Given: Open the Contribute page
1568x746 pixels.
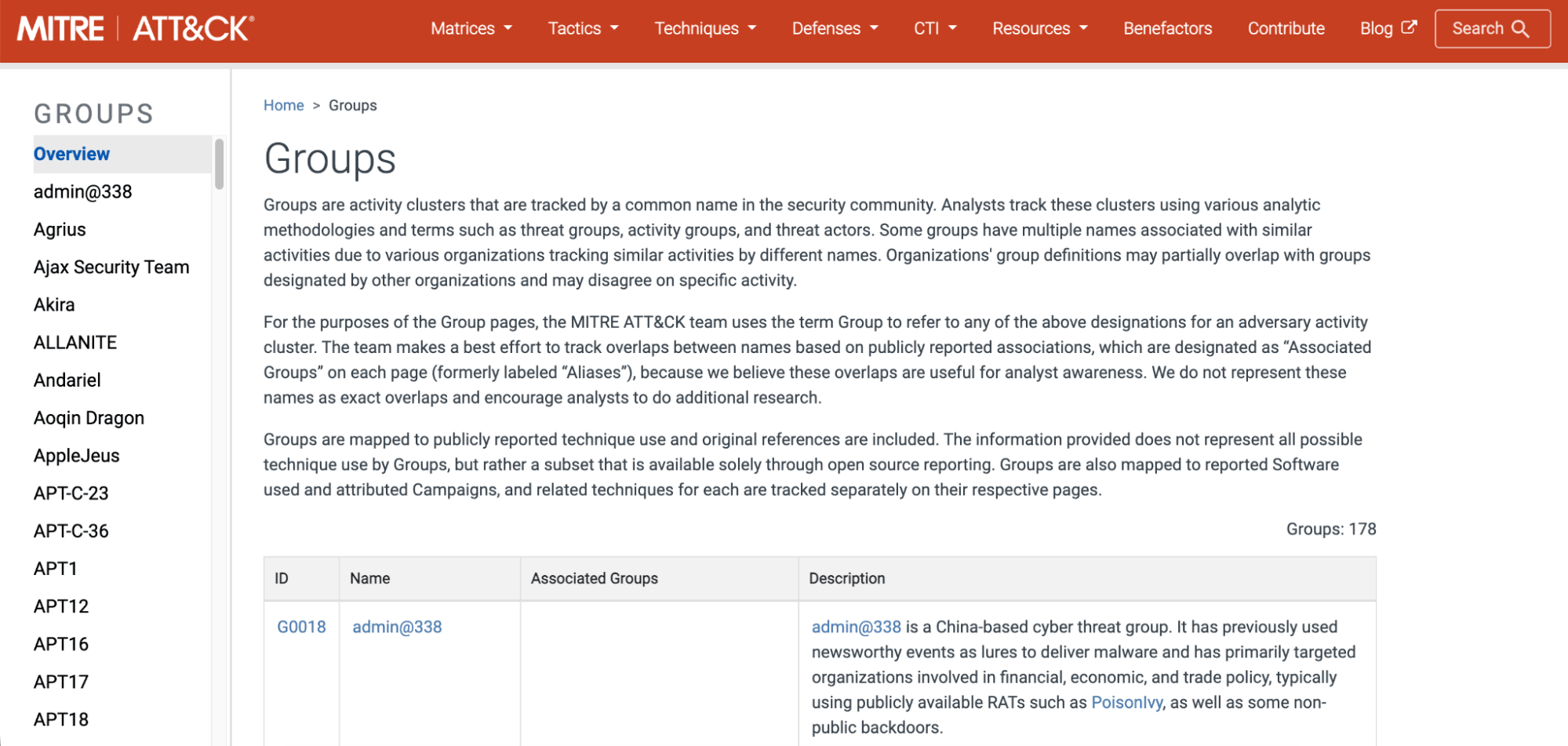Looking at the screenshot, I should tap(1286, 29).
